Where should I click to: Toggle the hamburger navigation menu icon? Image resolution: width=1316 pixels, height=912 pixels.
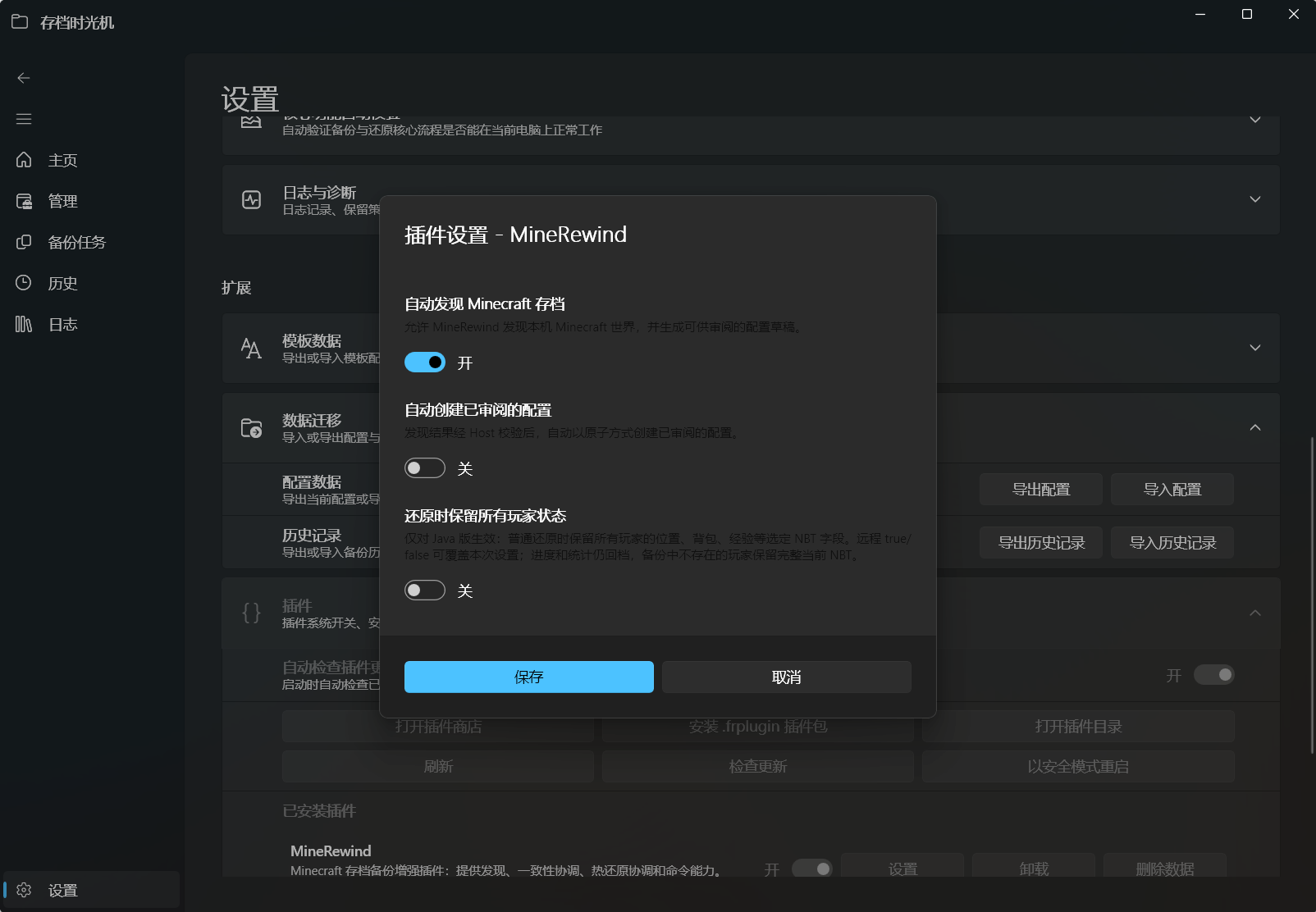pos(24,119)
